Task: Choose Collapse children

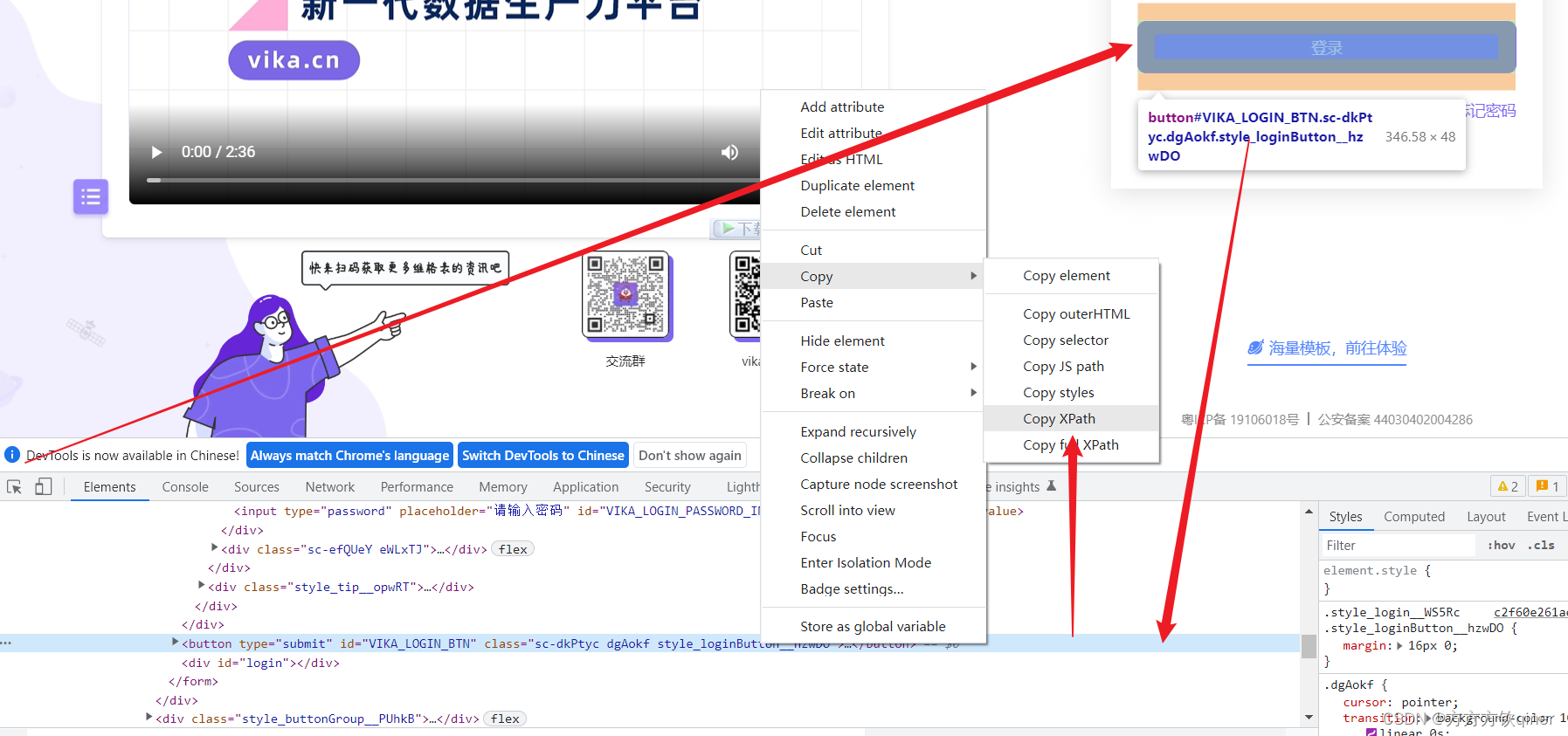Action: point(874,457)
